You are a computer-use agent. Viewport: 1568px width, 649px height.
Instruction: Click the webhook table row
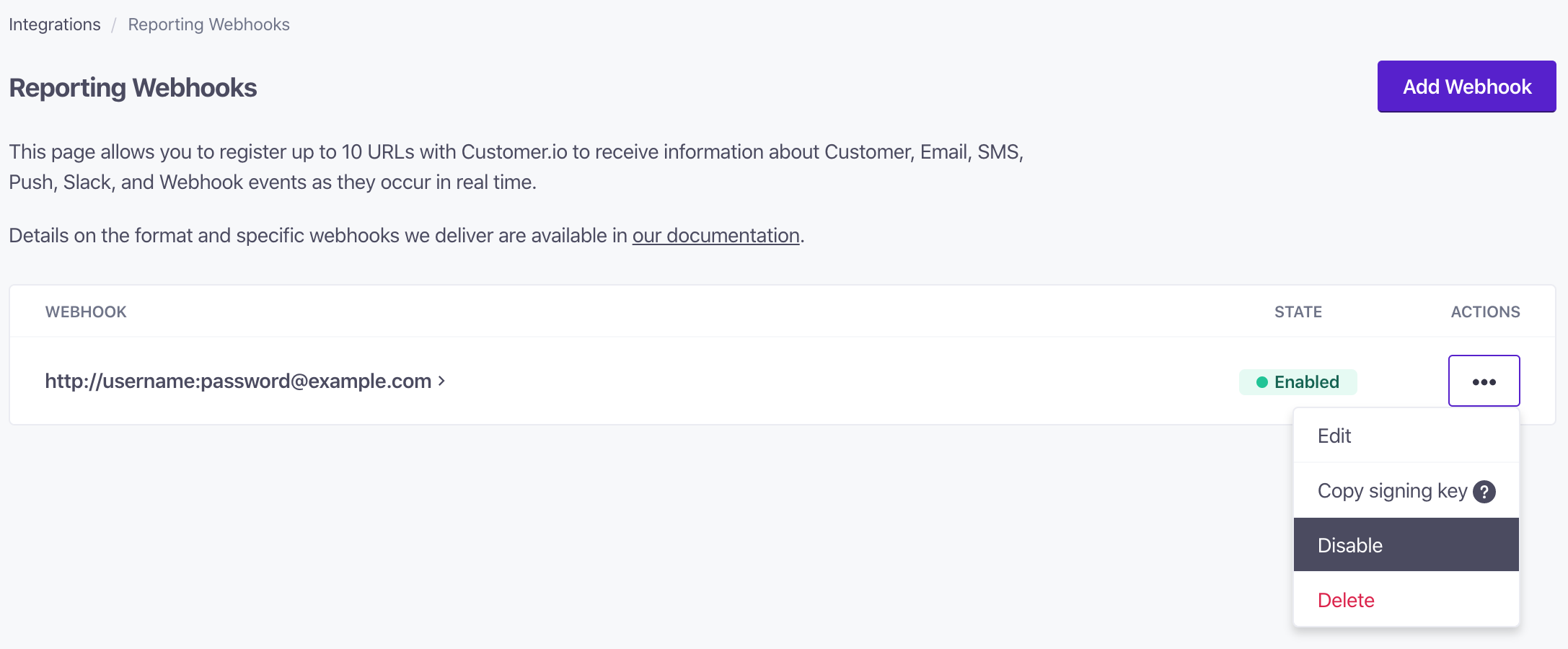pos(782,381)
